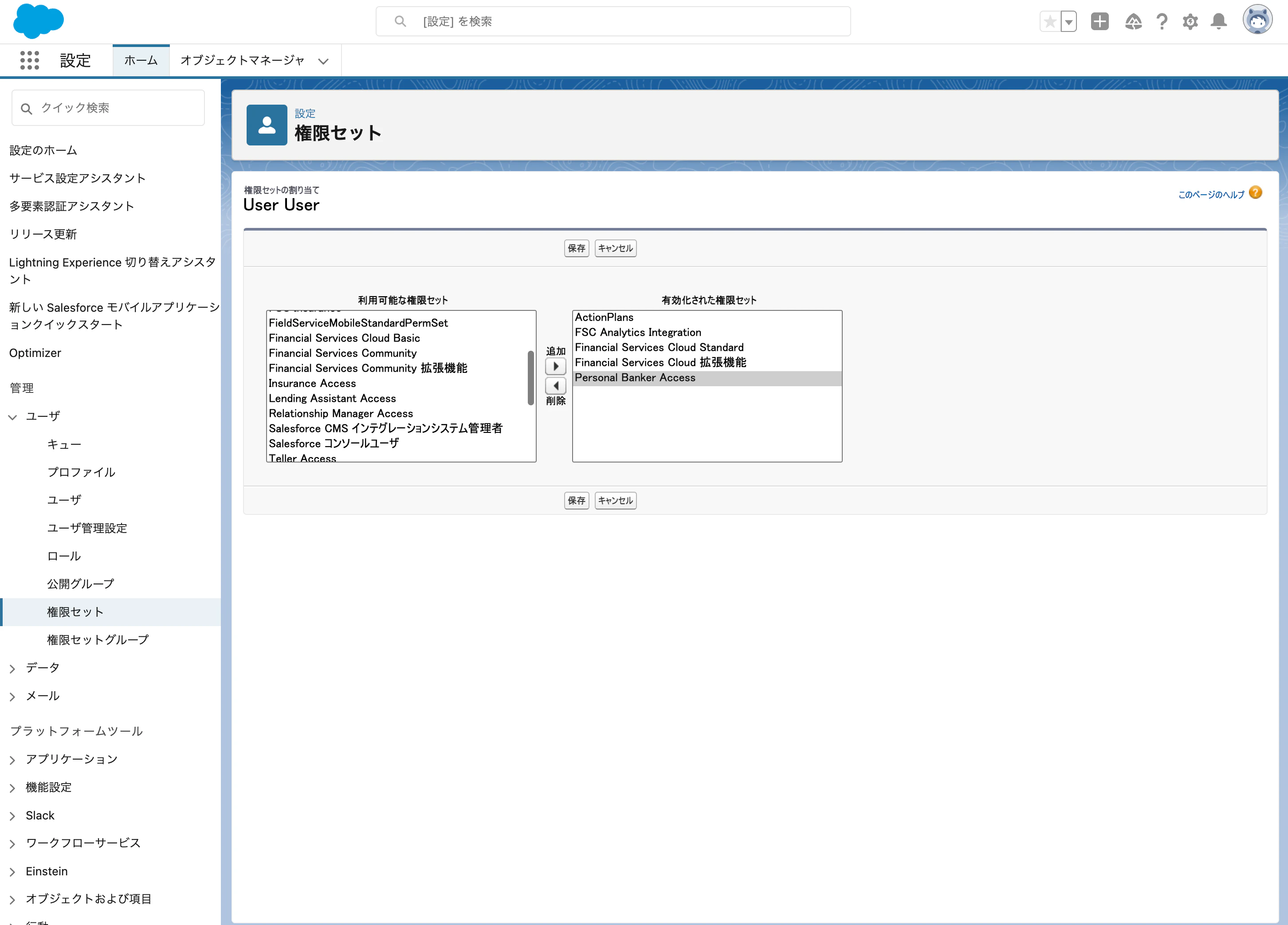The image size is (1288, 925).
Task: Open Lightning Experience 切り替えアシスタント
Action: pyautogui.click(x=113, y=271)
